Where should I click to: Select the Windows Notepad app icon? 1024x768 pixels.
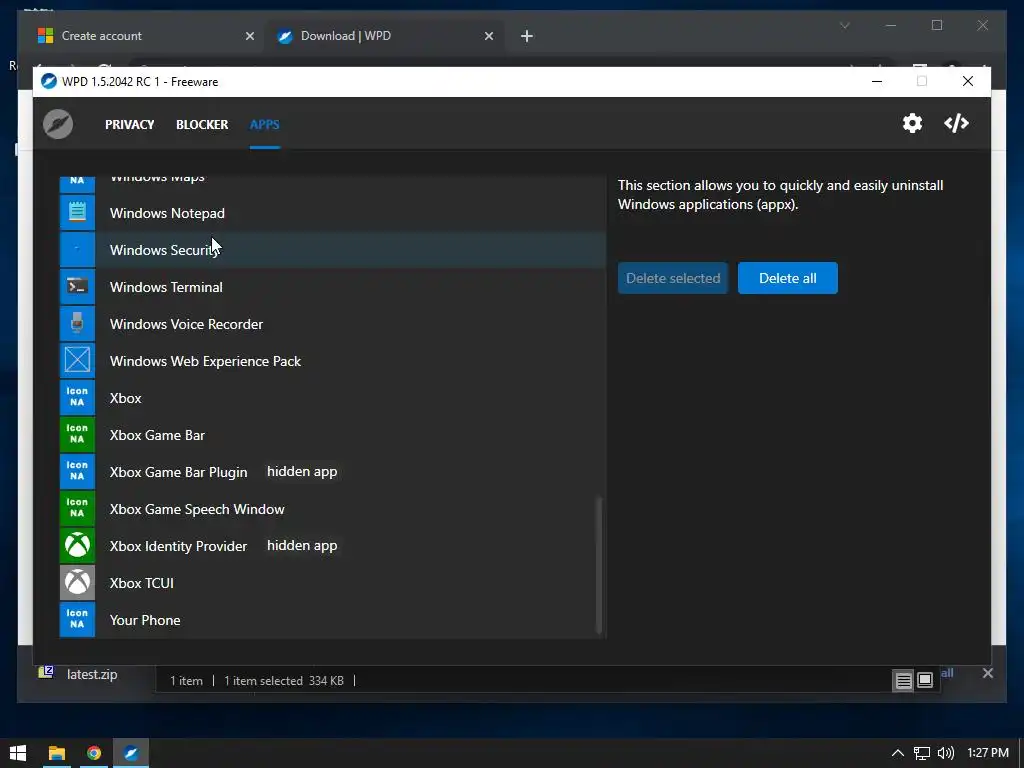[77, 213]
